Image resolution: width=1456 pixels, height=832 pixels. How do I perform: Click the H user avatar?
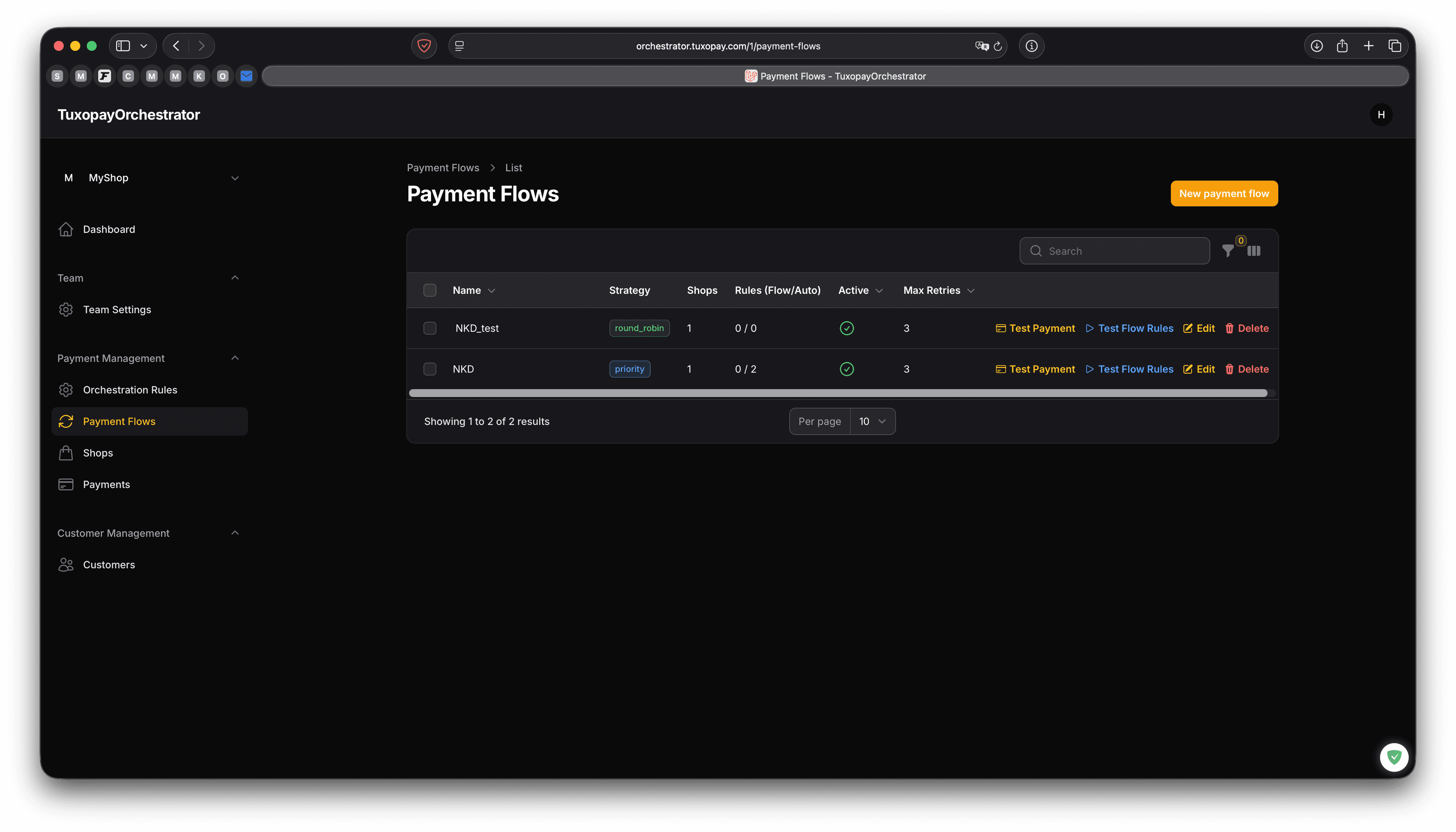1381,115
